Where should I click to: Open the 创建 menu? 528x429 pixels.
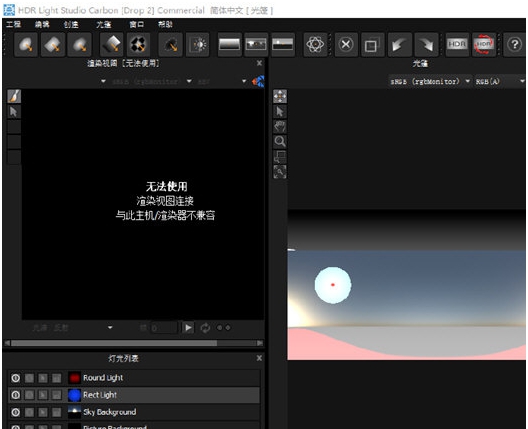71,25
